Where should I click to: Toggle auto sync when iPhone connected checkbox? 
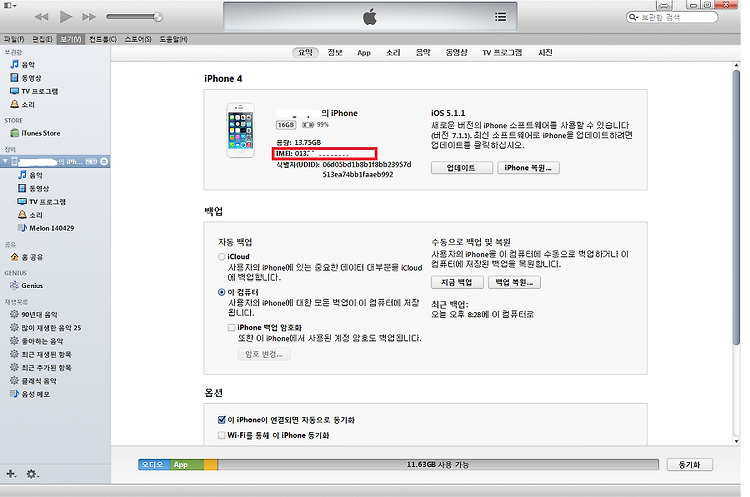(221, 420)
